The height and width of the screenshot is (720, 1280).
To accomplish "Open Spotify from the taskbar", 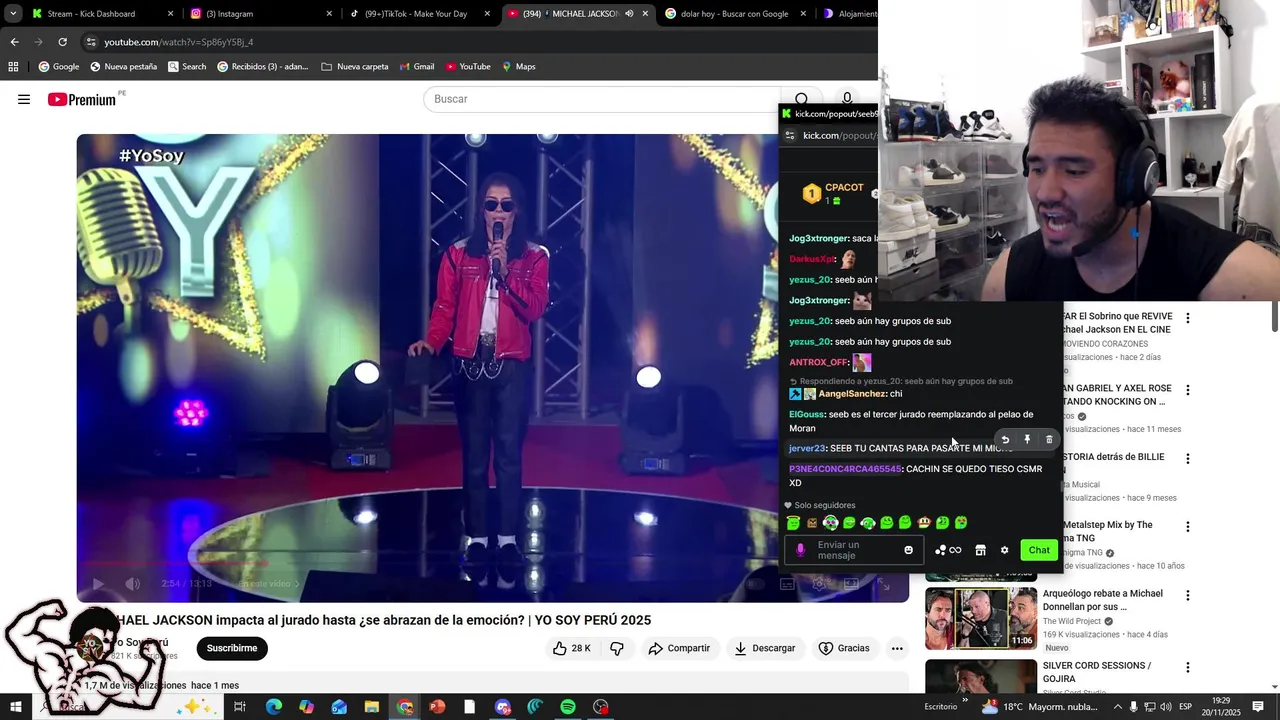I will (568, 707).
